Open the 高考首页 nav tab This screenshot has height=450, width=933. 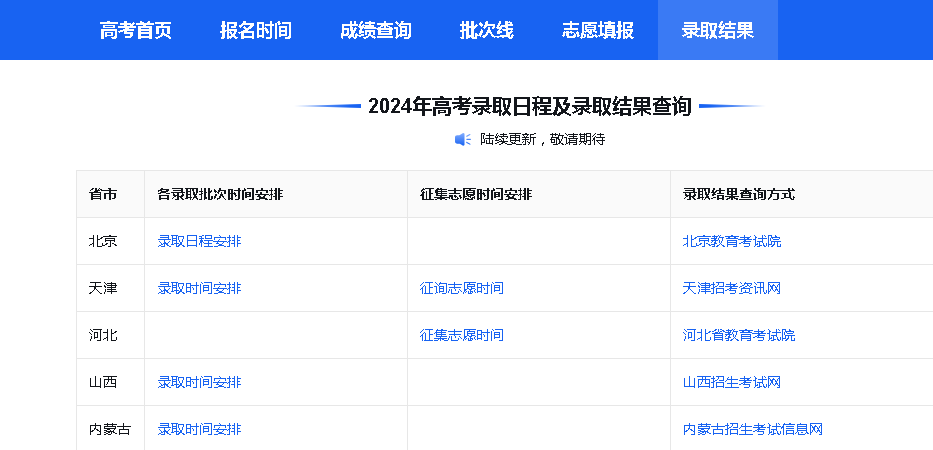pyautogui.click(x=136, y=30)
